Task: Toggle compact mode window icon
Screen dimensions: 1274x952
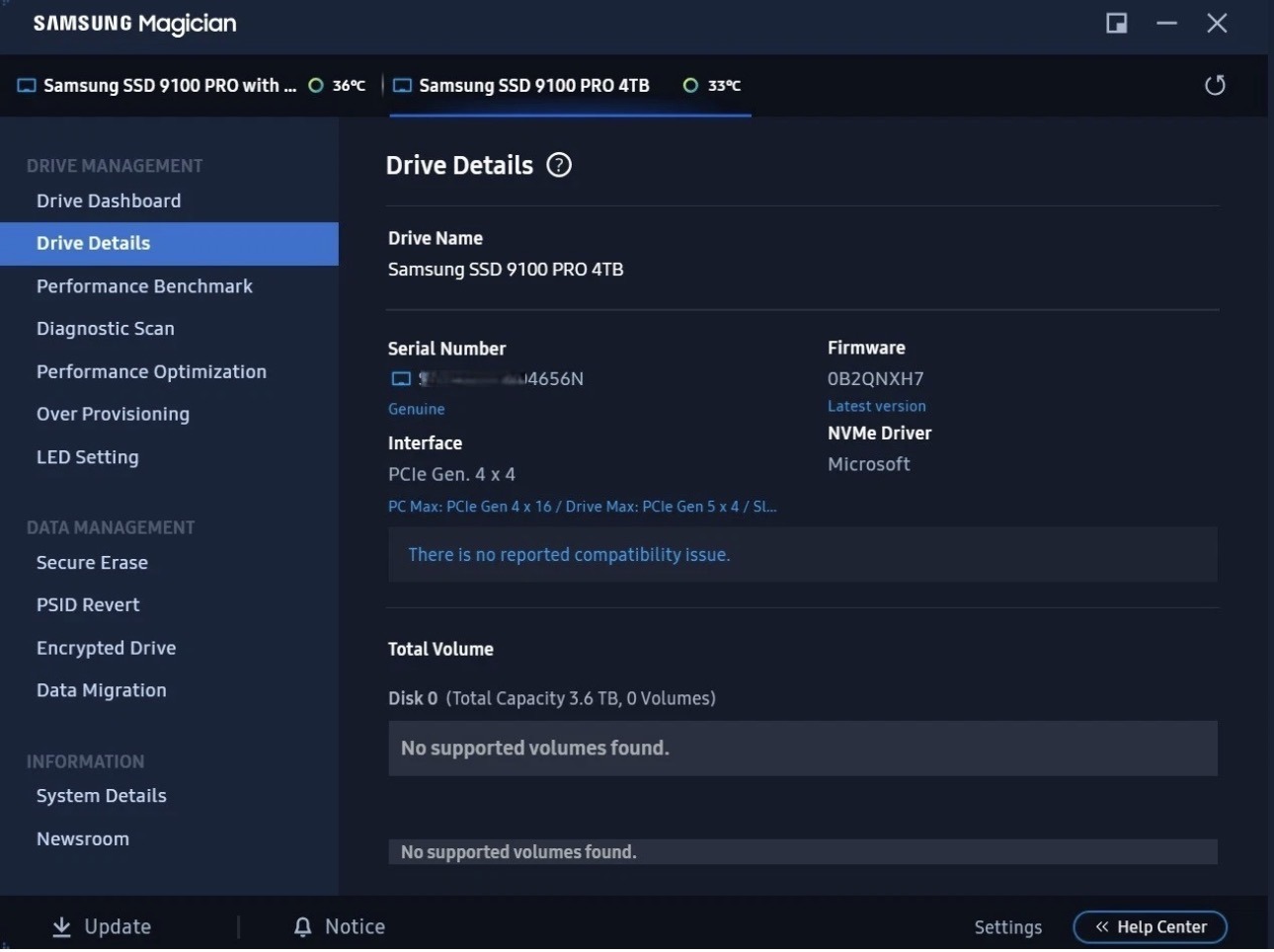Action: (x=1117, y=23)
